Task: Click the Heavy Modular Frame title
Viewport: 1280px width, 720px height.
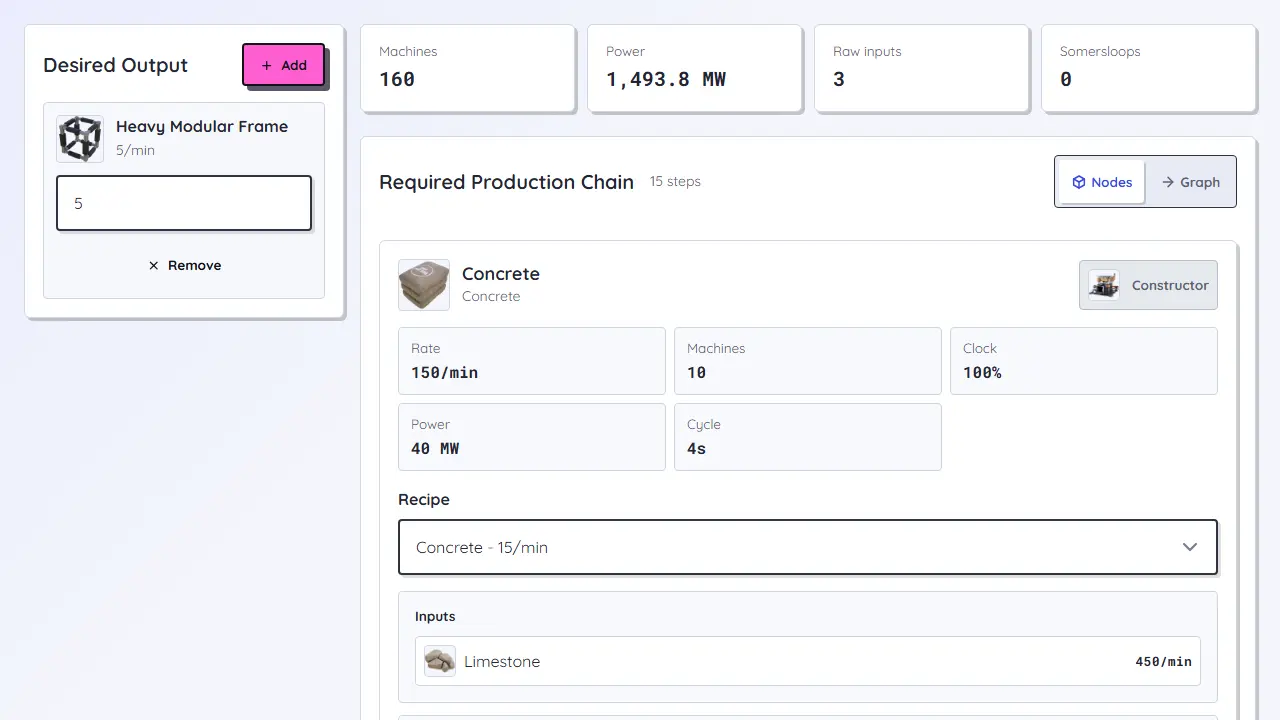Action: tap(202, 126)
